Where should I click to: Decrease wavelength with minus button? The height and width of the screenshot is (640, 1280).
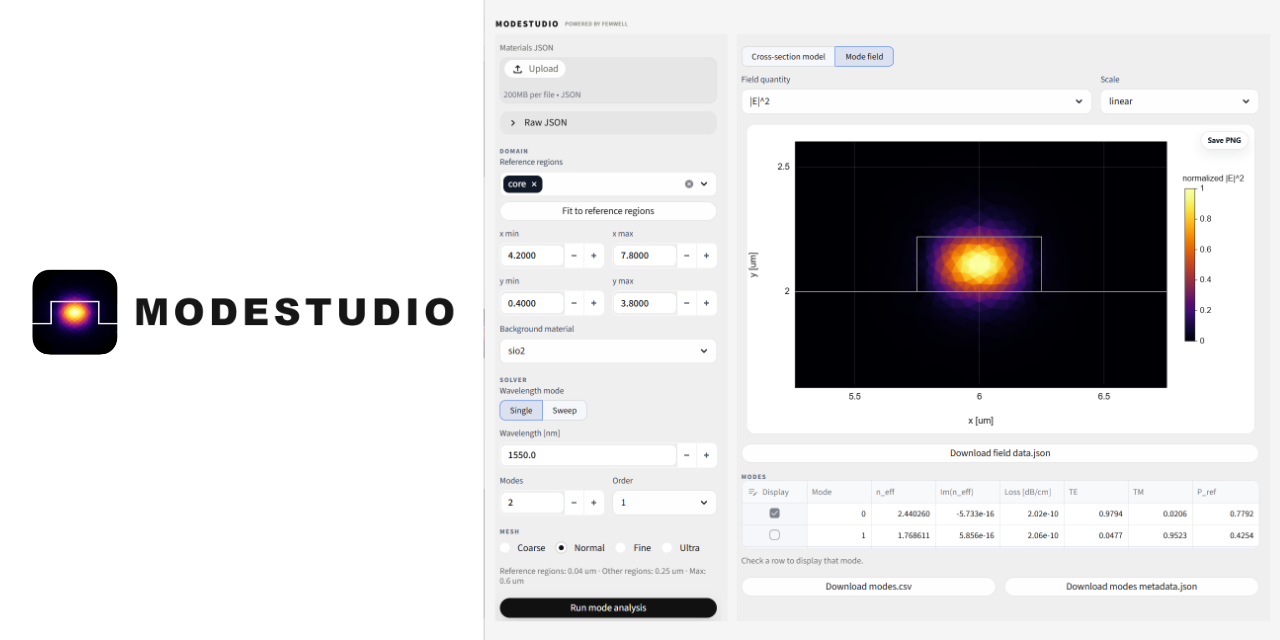point(687,455)
